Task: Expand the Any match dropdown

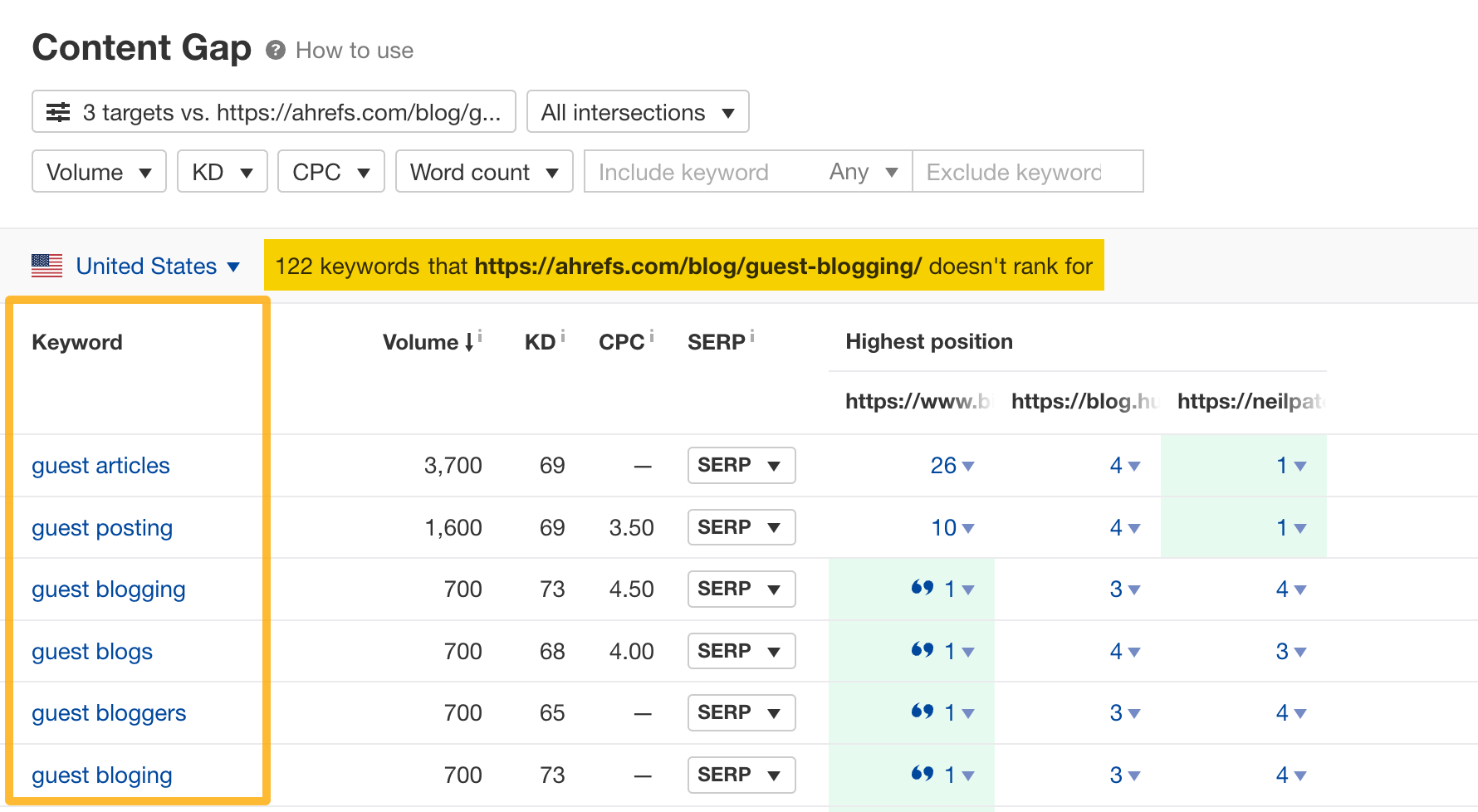Action: [864, 171]
